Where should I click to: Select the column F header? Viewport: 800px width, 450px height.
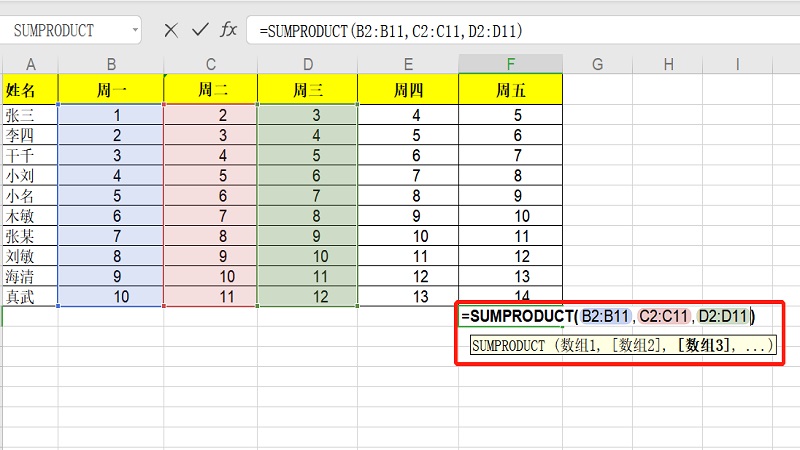tap(510, 64)
